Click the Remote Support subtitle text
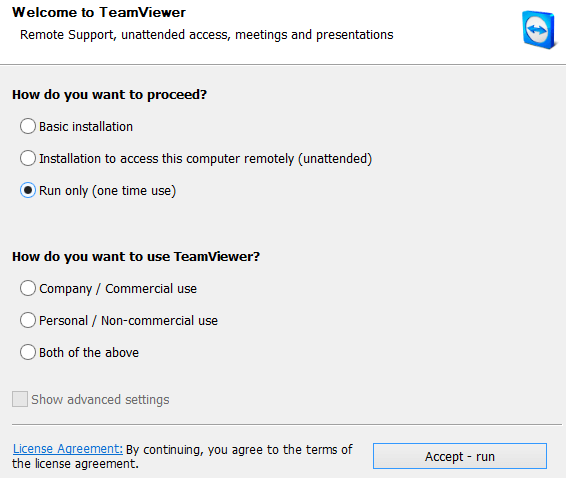 coord(206,35)
